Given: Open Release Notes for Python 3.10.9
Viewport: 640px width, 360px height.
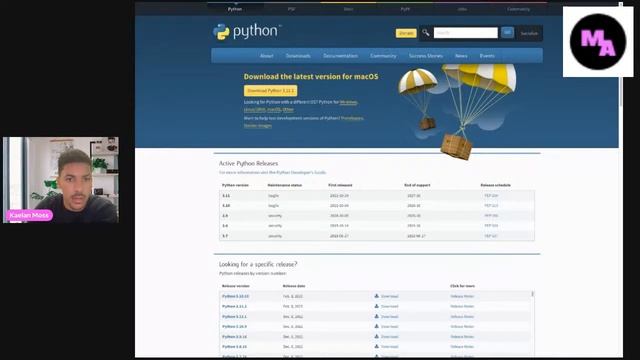Looking at the screenshot, I should click(x=462, y=327).
